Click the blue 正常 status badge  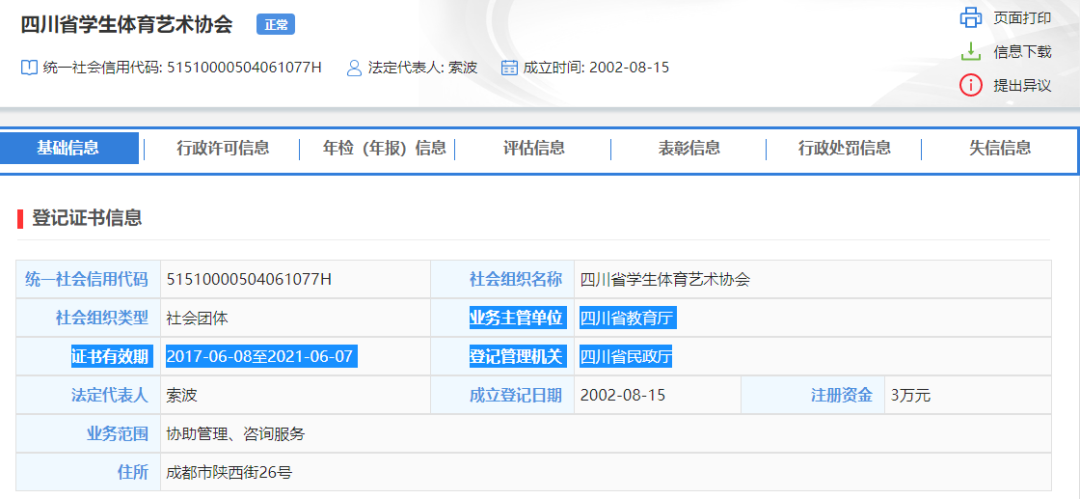tap(276, 25)
